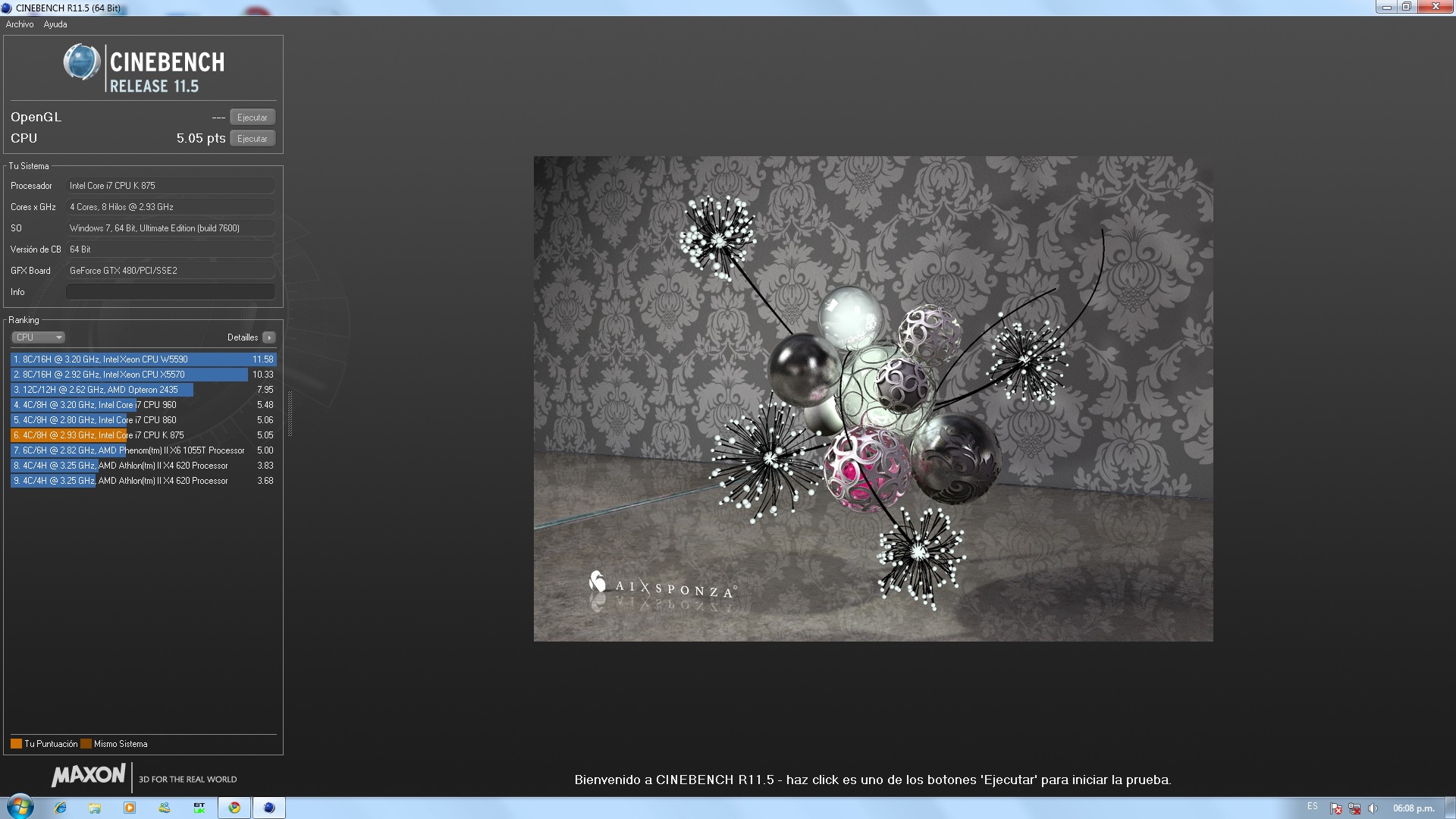Click the CINEBENCH globe logo
This screenshot has height=819, width=1456.
(x=82, y=62)
